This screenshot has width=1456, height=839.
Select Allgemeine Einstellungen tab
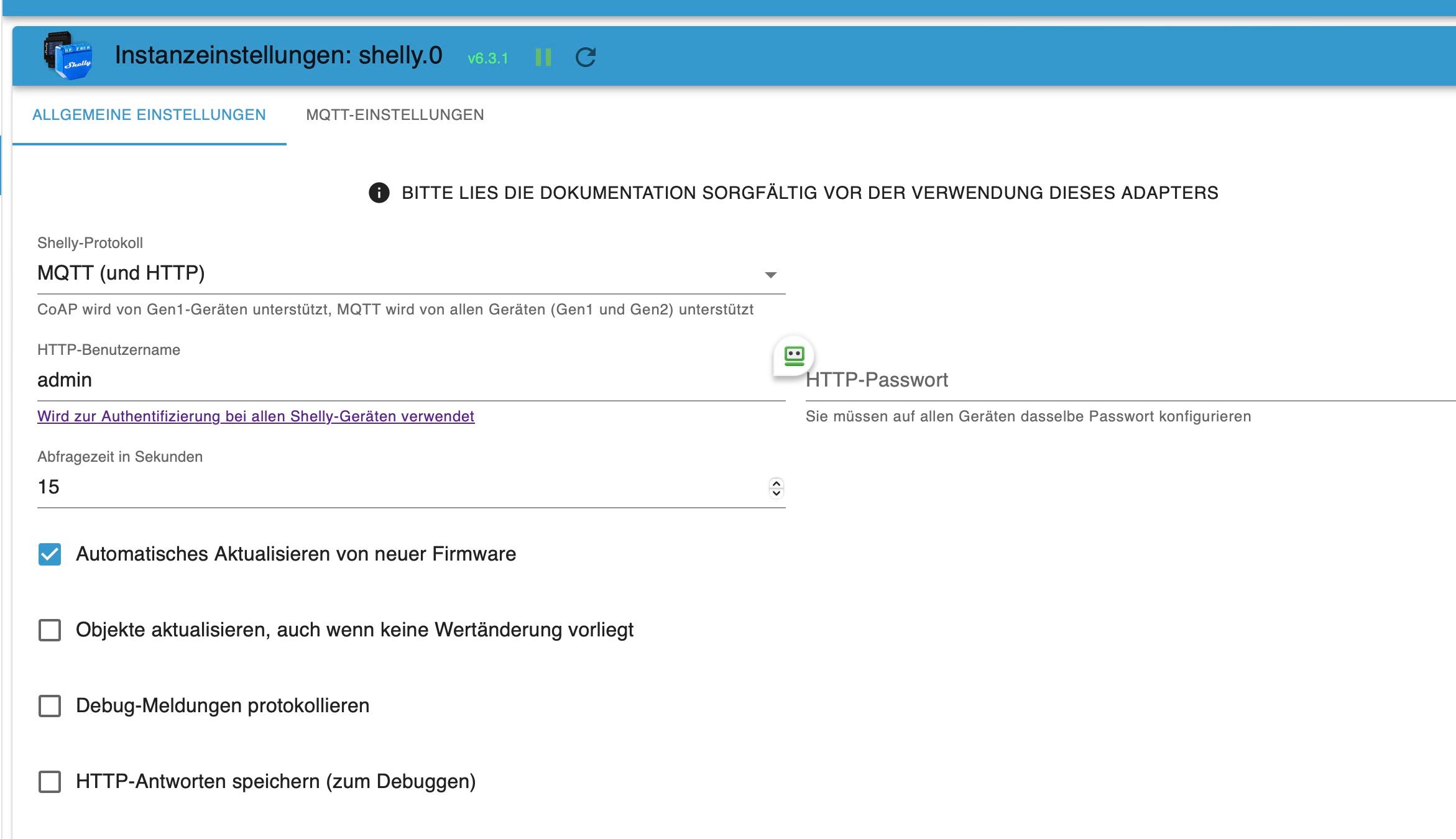click(149, 115)
